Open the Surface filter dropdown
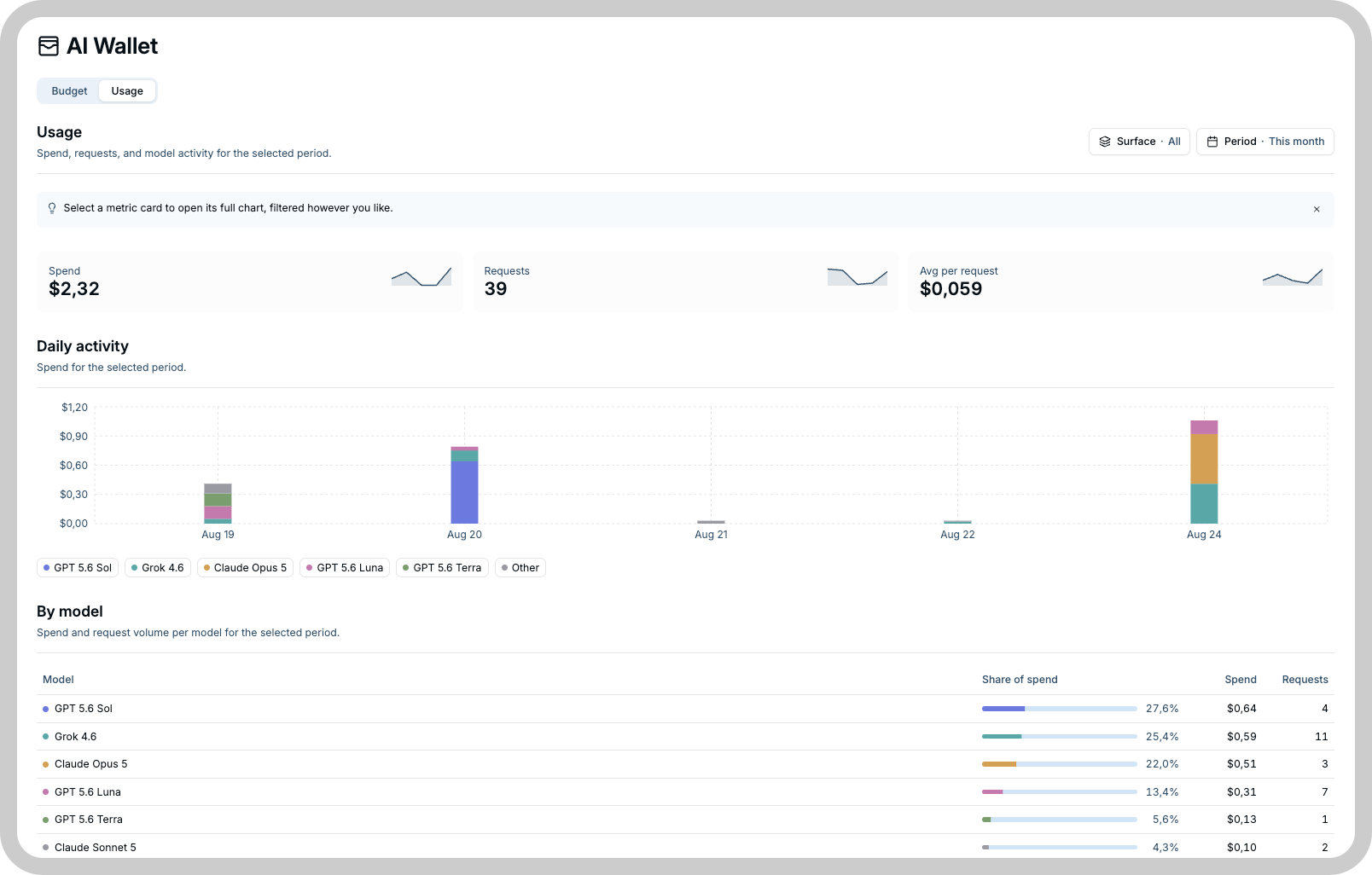 click(1139, 142)
